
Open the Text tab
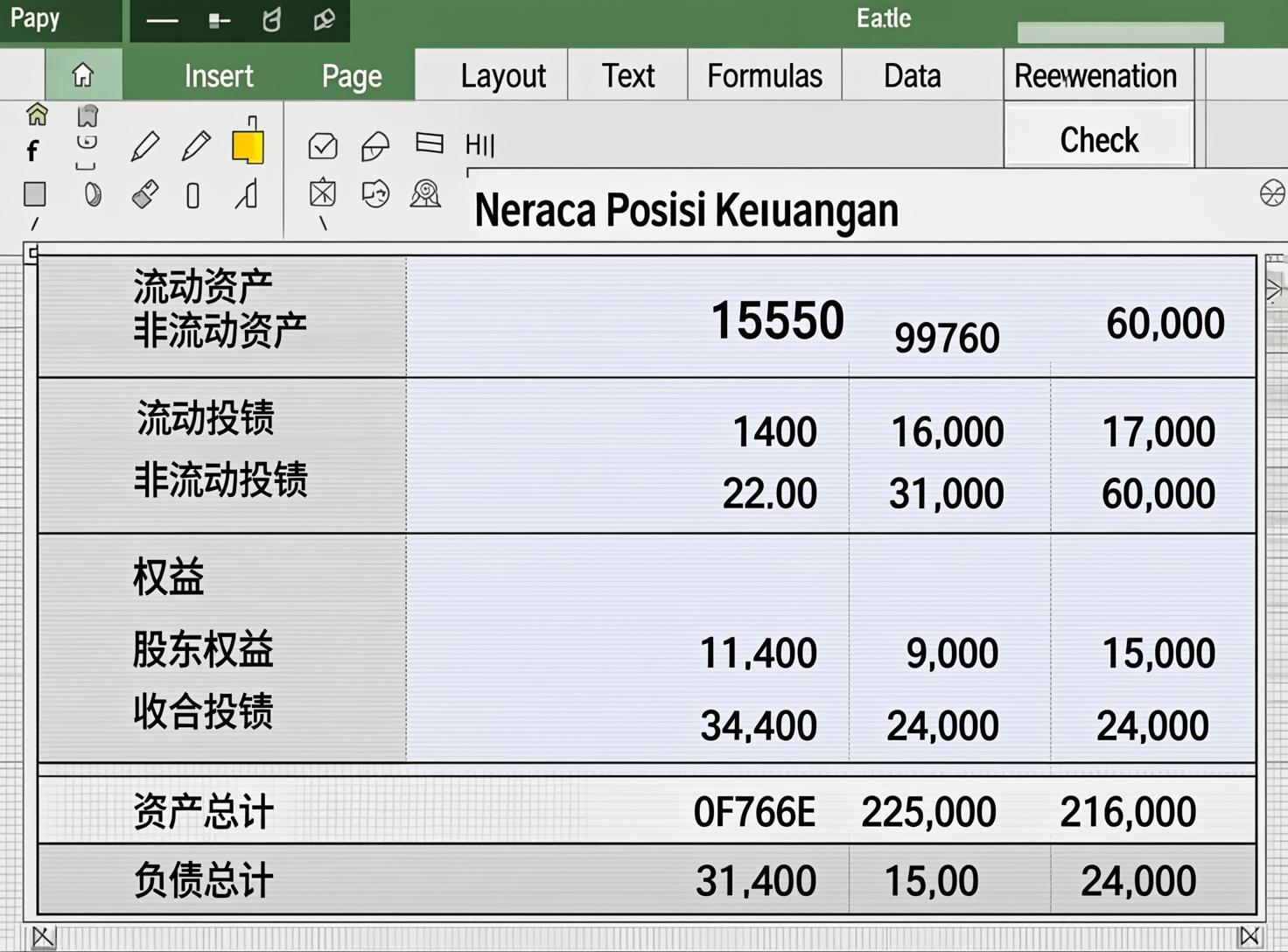point(628,76)
